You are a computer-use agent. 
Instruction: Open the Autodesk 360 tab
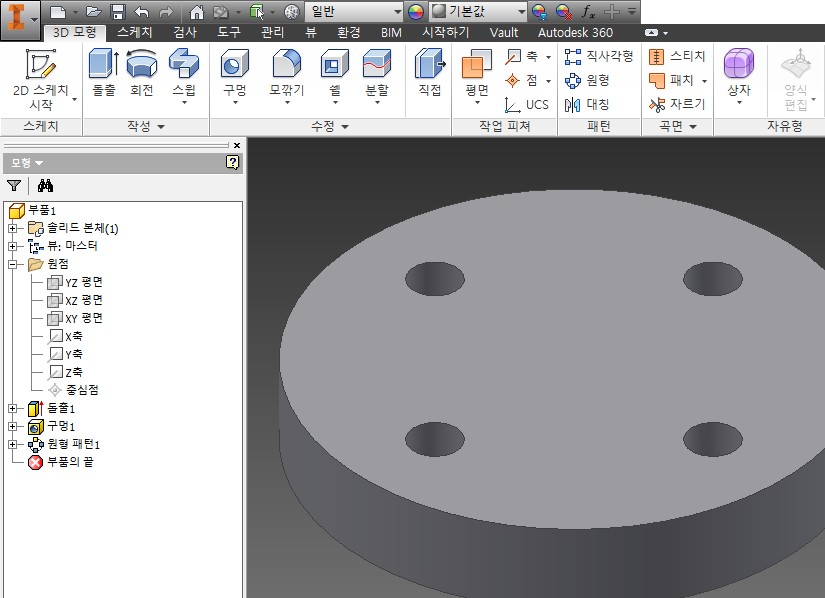click(x=575, y=33)
